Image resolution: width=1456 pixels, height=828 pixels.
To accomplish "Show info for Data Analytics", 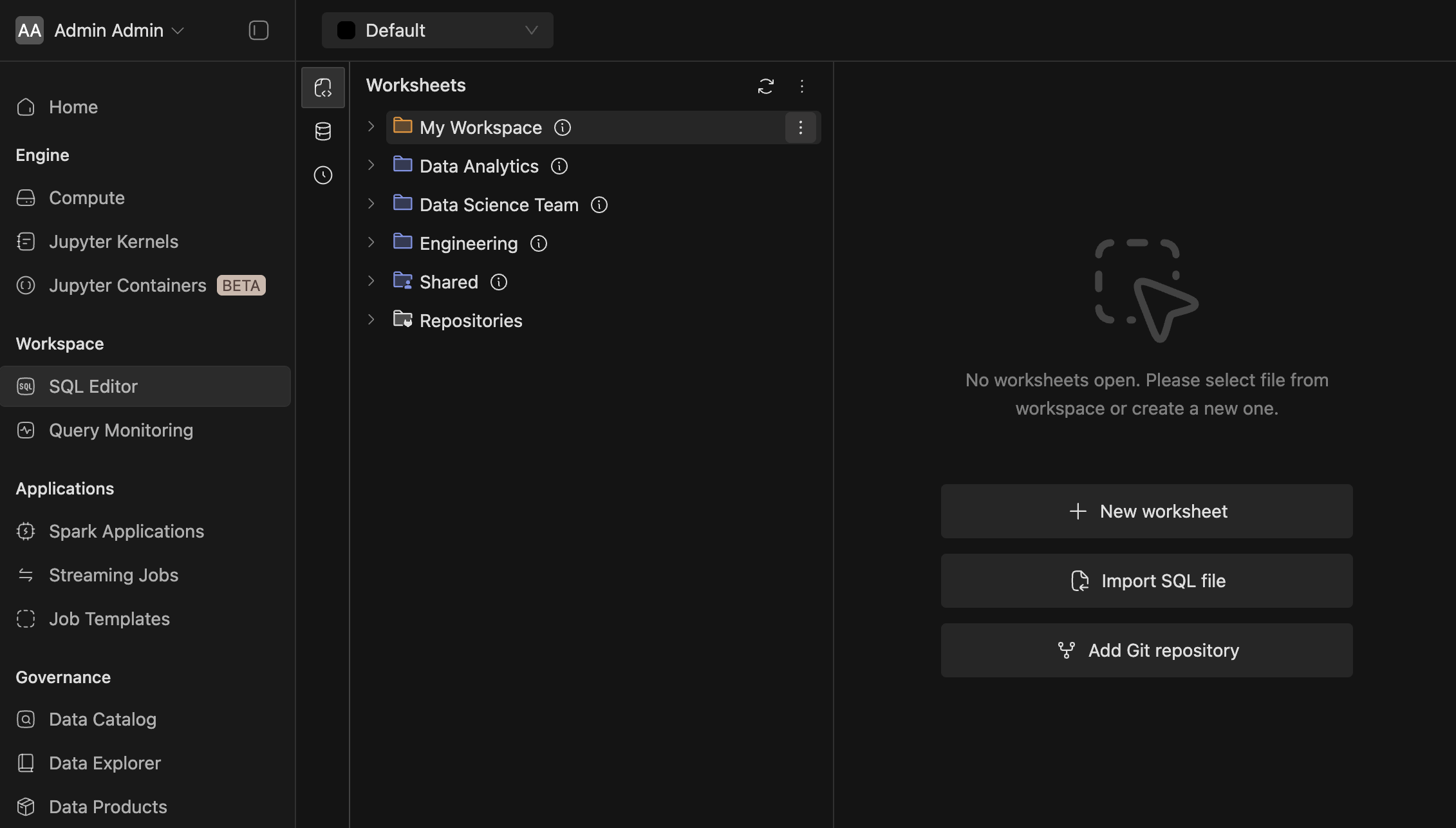I will 559,166.
